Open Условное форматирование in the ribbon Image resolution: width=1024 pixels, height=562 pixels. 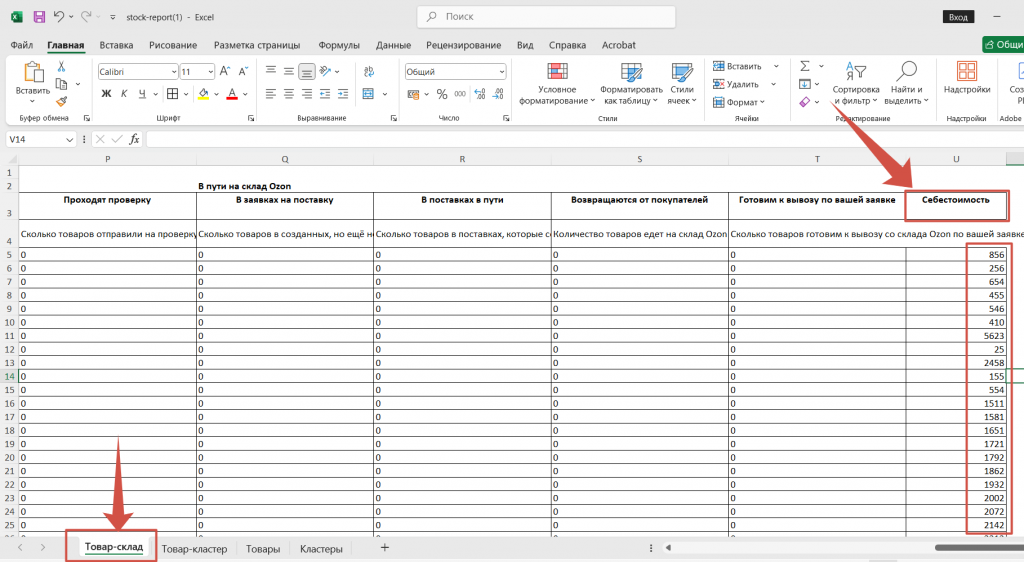557,84
